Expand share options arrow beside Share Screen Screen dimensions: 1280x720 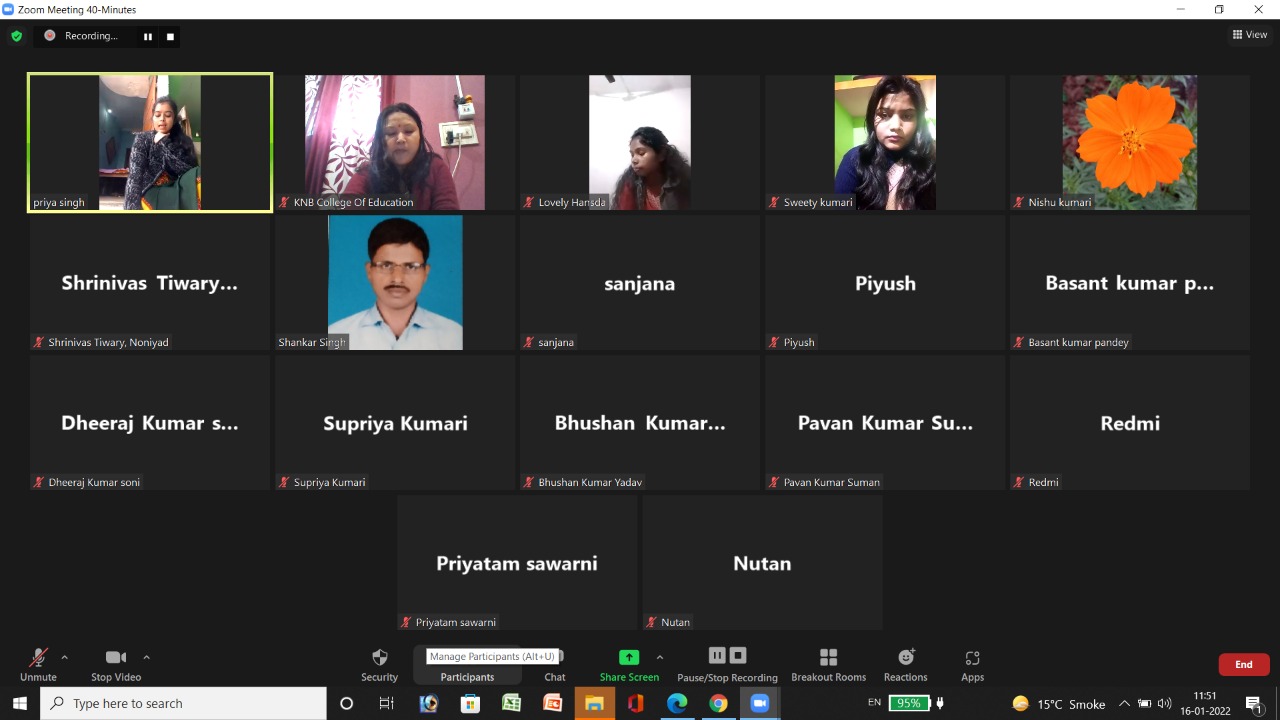[659, 657]
